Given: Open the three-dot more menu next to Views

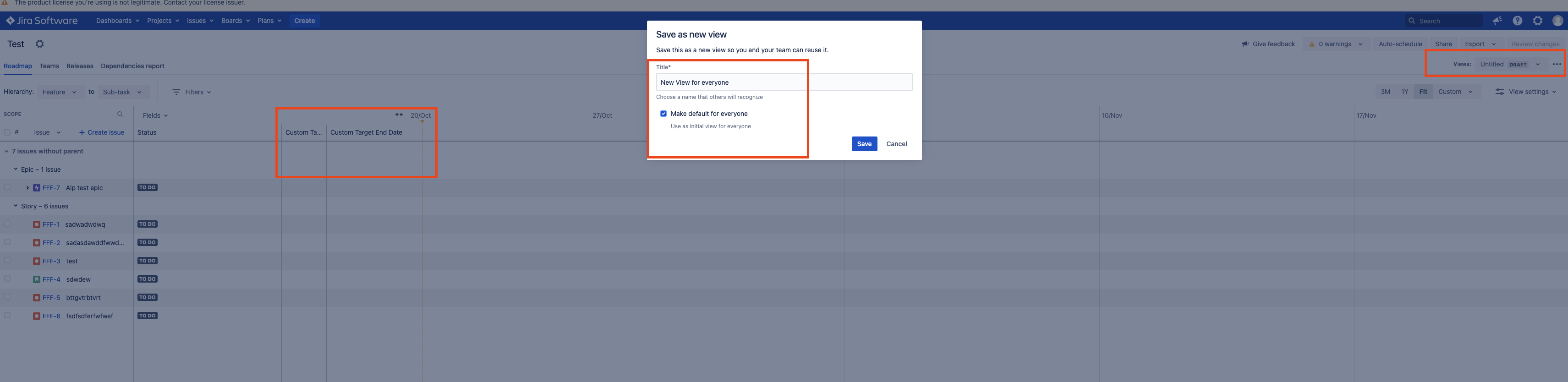Looking at the screenshot, I should point(1557,64).
